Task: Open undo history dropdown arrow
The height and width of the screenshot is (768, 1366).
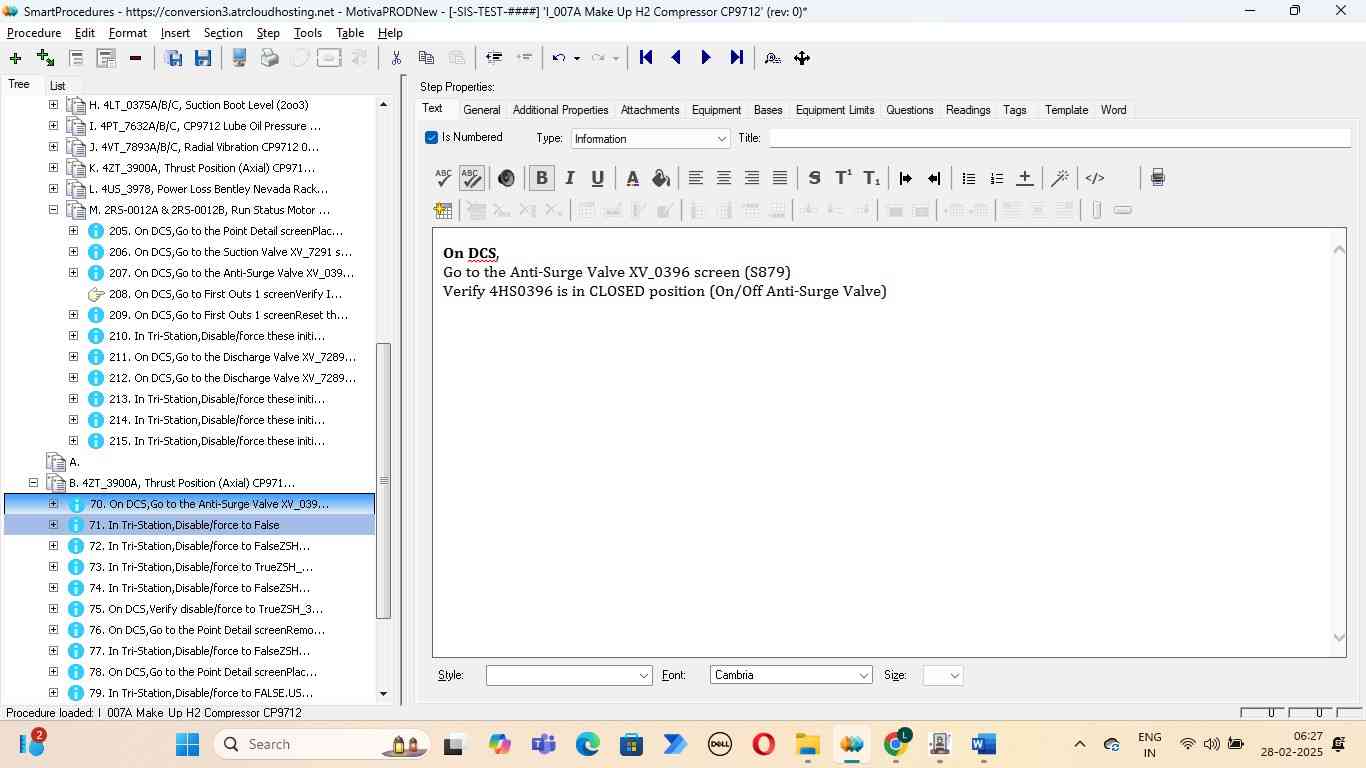Action: [577, 58]
